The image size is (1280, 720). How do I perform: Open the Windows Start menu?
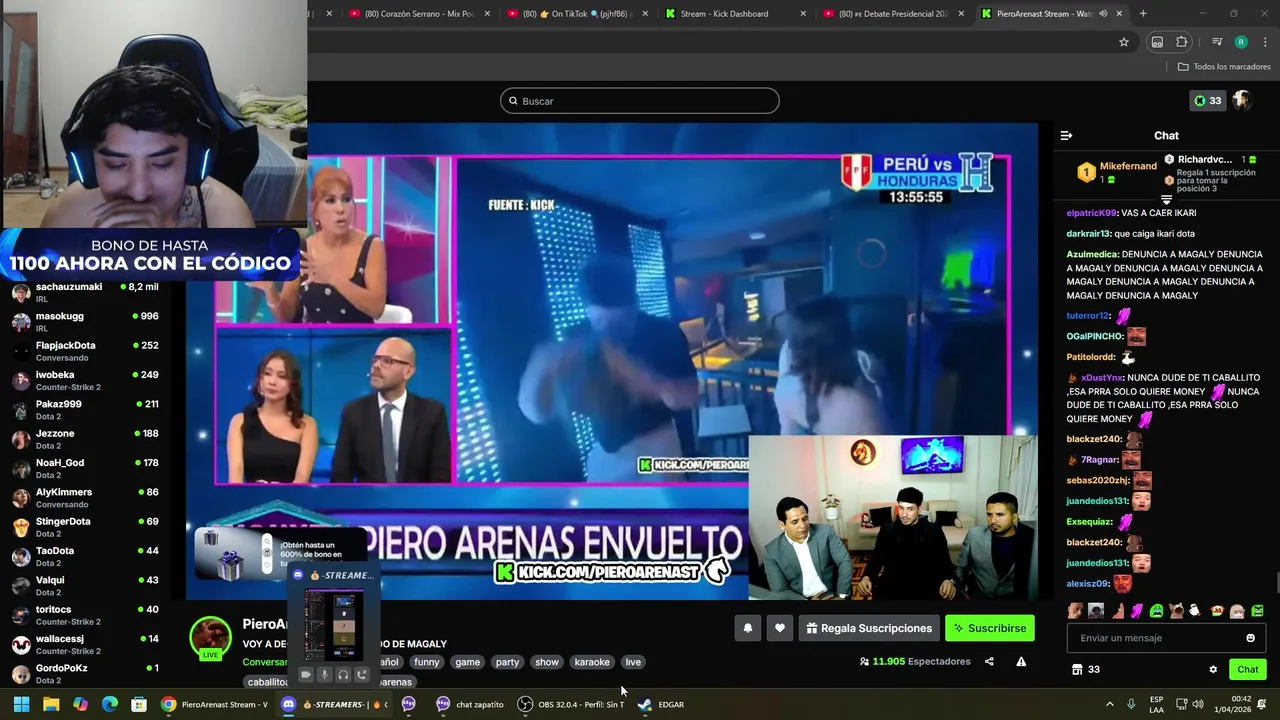pos(21,704)
